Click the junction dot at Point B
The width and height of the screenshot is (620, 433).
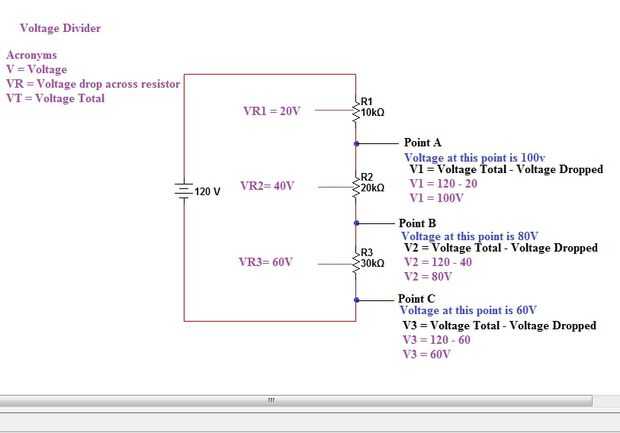(x=356, y=223)
